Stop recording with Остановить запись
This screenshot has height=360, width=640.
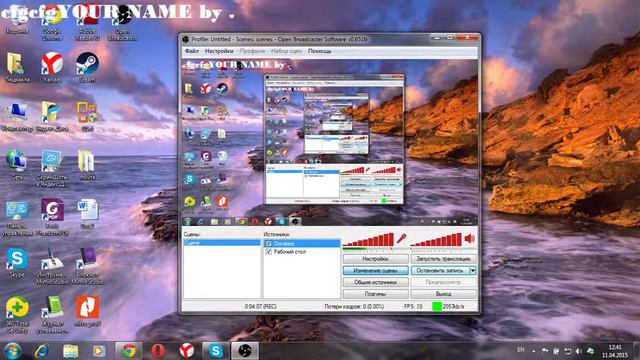(x=440, y=270)
